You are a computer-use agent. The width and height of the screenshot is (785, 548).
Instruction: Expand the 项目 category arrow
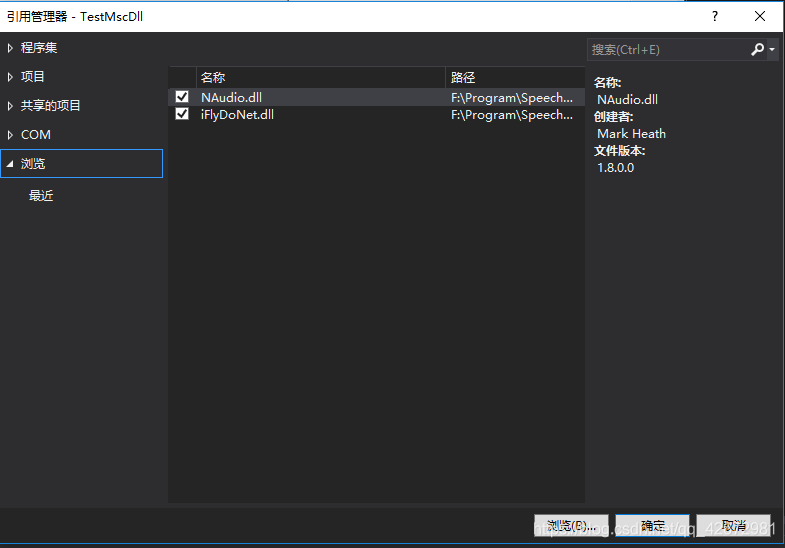click(10, 77)
